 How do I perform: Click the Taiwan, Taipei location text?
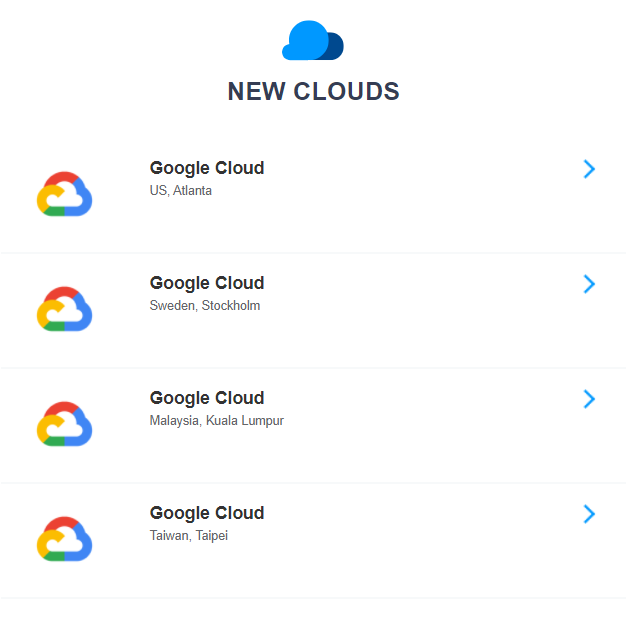coord(189,536)
